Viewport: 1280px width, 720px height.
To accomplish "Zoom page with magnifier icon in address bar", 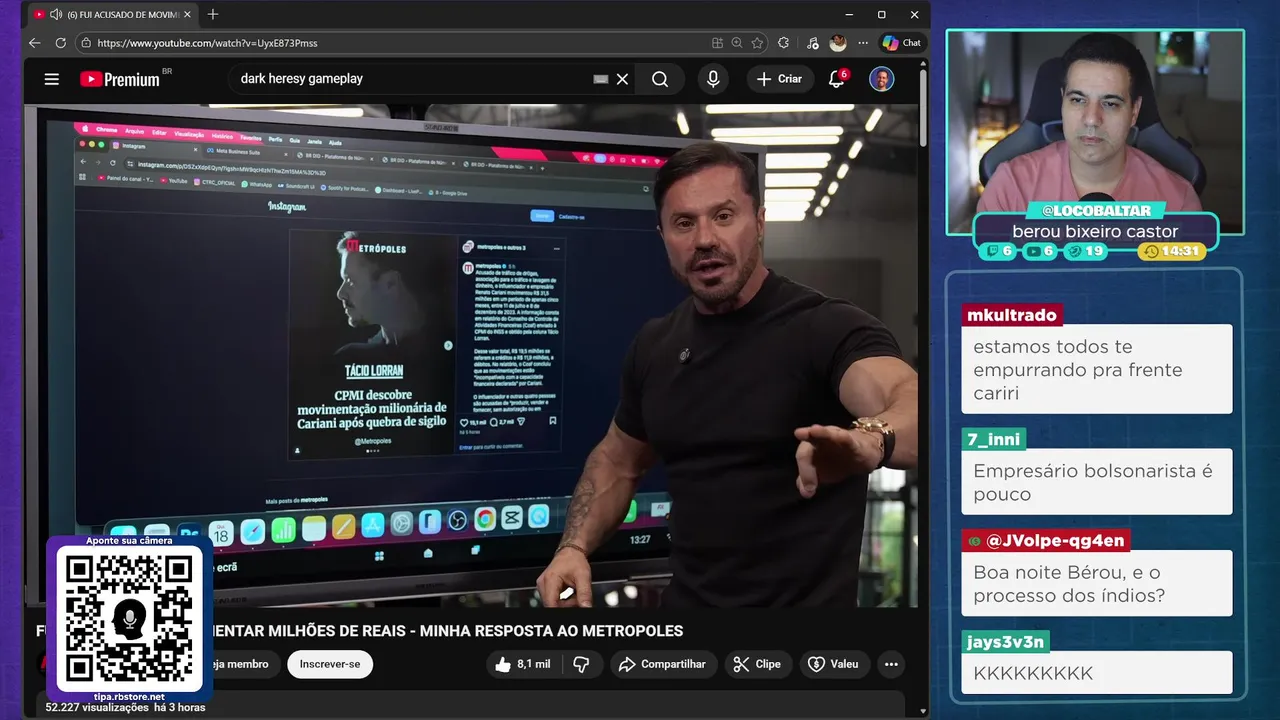I will (x=737, y=43).
